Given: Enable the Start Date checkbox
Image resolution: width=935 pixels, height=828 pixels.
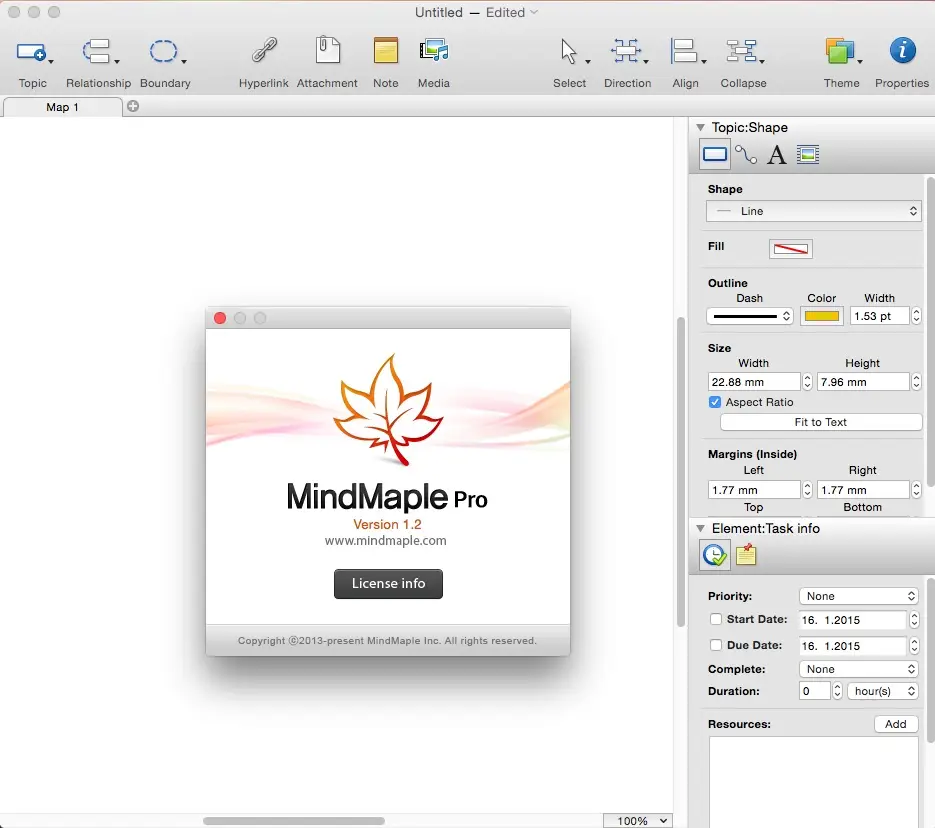Looking at the screenshot, I should (x=716, y=619).
